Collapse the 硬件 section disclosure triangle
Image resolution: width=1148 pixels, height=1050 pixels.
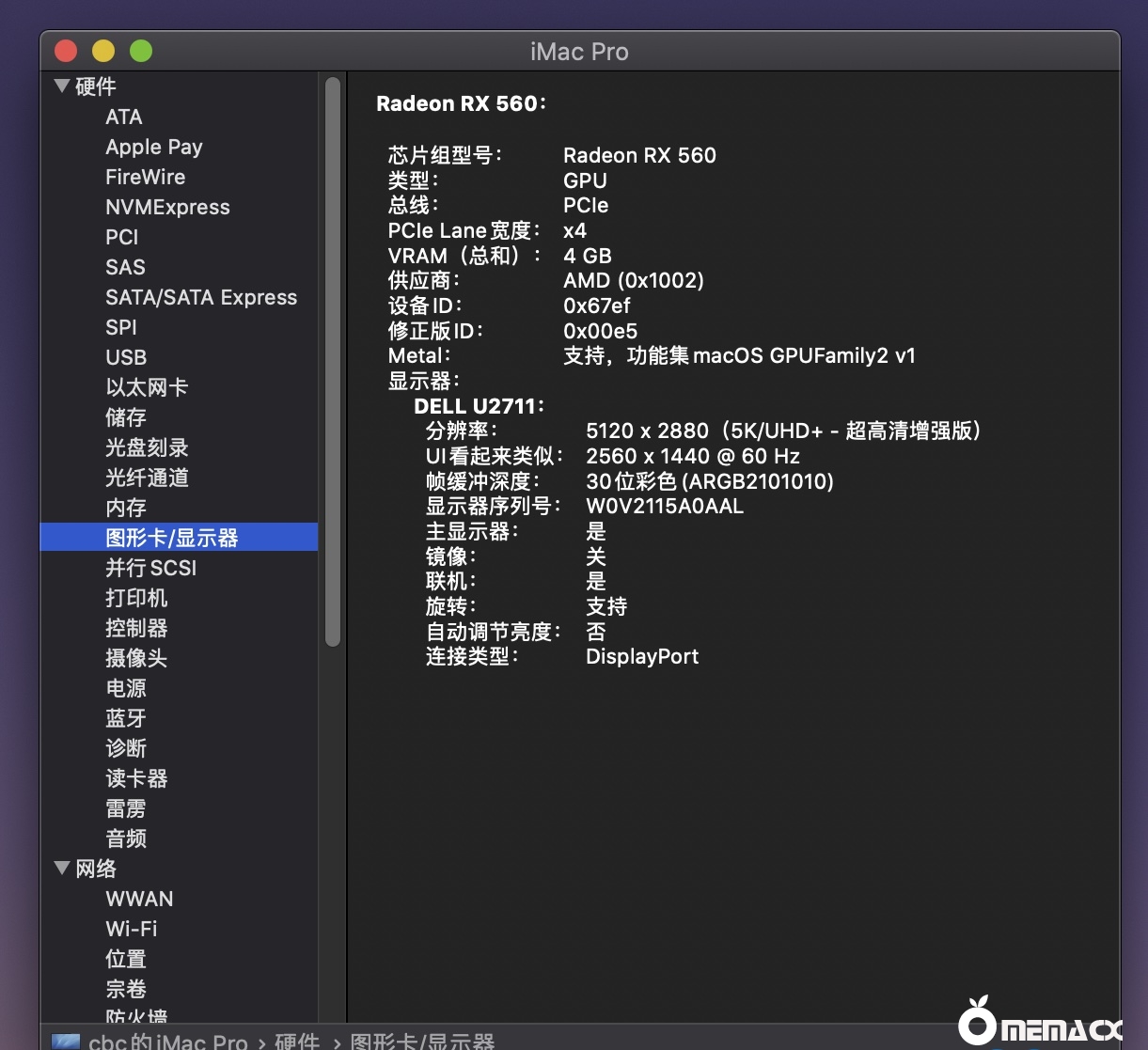[x=62, y=86]
